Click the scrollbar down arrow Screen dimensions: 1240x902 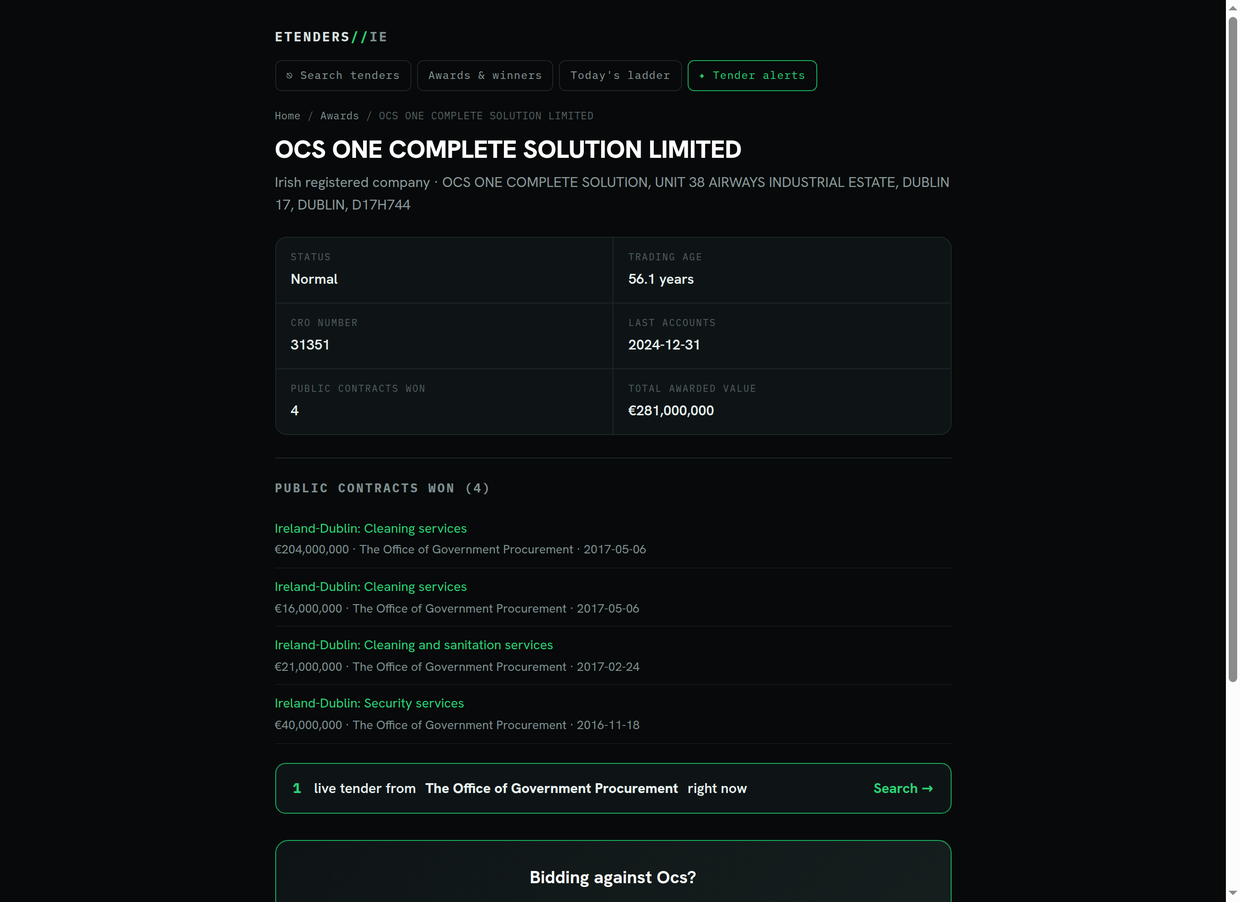point(1233,894)
